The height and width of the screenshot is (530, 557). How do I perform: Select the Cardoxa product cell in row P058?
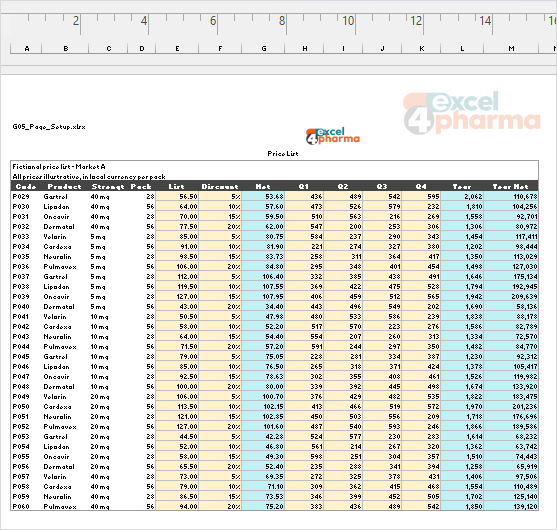pos(65,486)
